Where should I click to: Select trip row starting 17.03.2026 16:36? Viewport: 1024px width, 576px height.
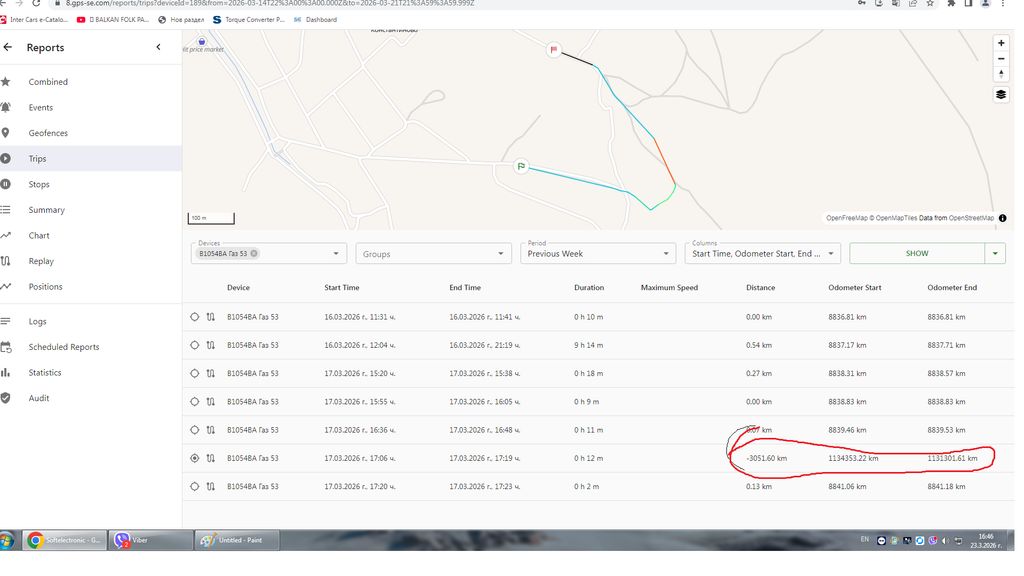click(x=195, y=430)
